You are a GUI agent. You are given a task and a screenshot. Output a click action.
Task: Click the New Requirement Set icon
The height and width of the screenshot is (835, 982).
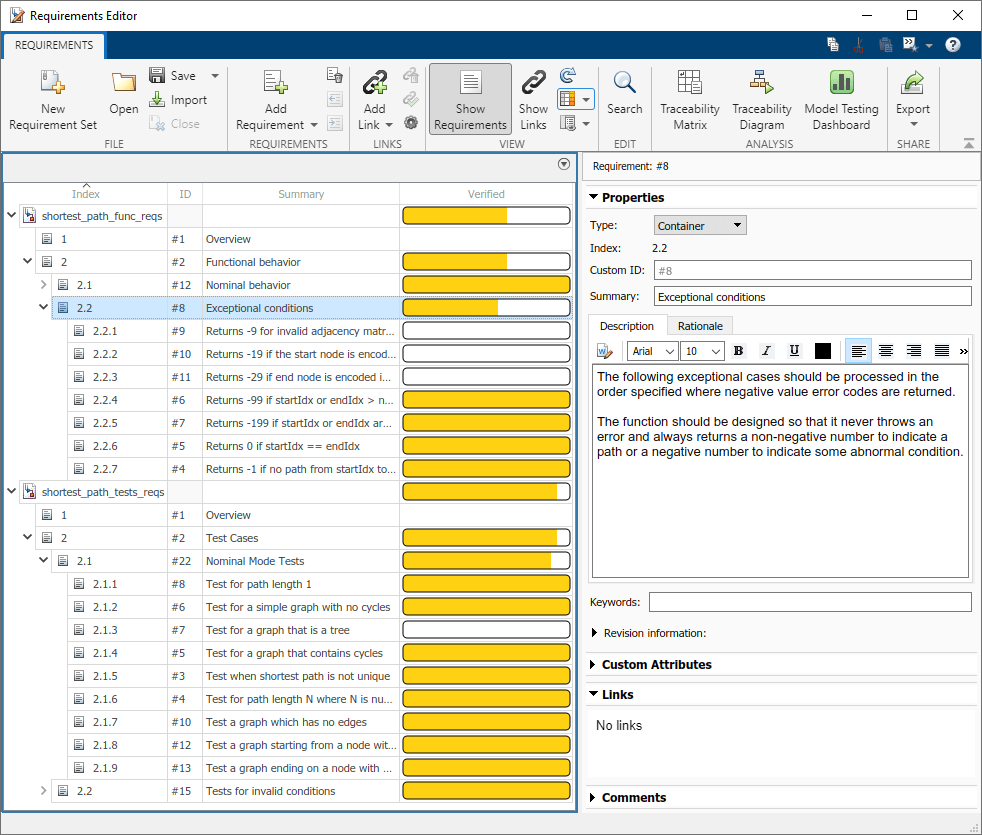[52, 84]
